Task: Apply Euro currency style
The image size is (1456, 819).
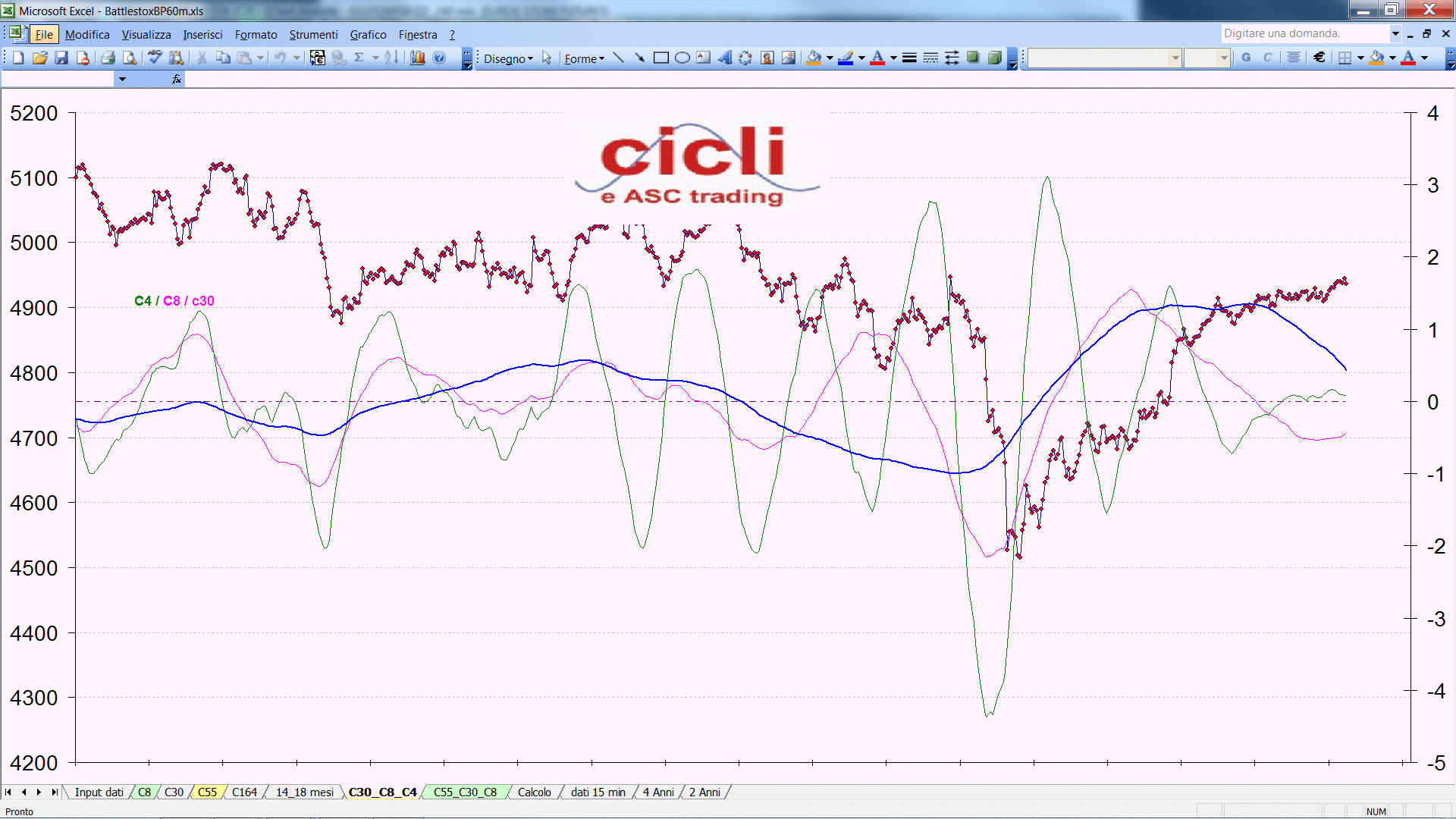Action: (1319, 58)
